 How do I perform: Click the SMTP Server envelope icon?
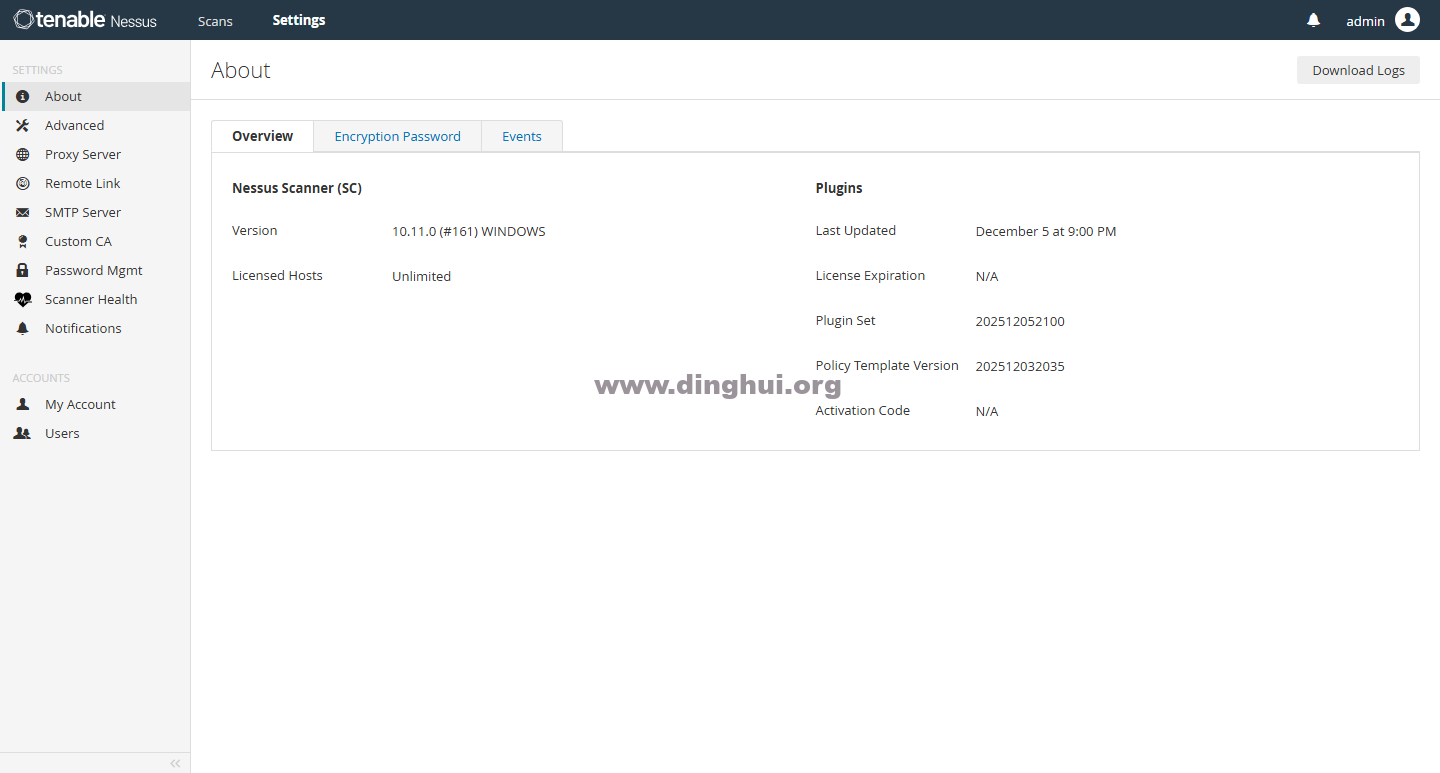[22, 213]
